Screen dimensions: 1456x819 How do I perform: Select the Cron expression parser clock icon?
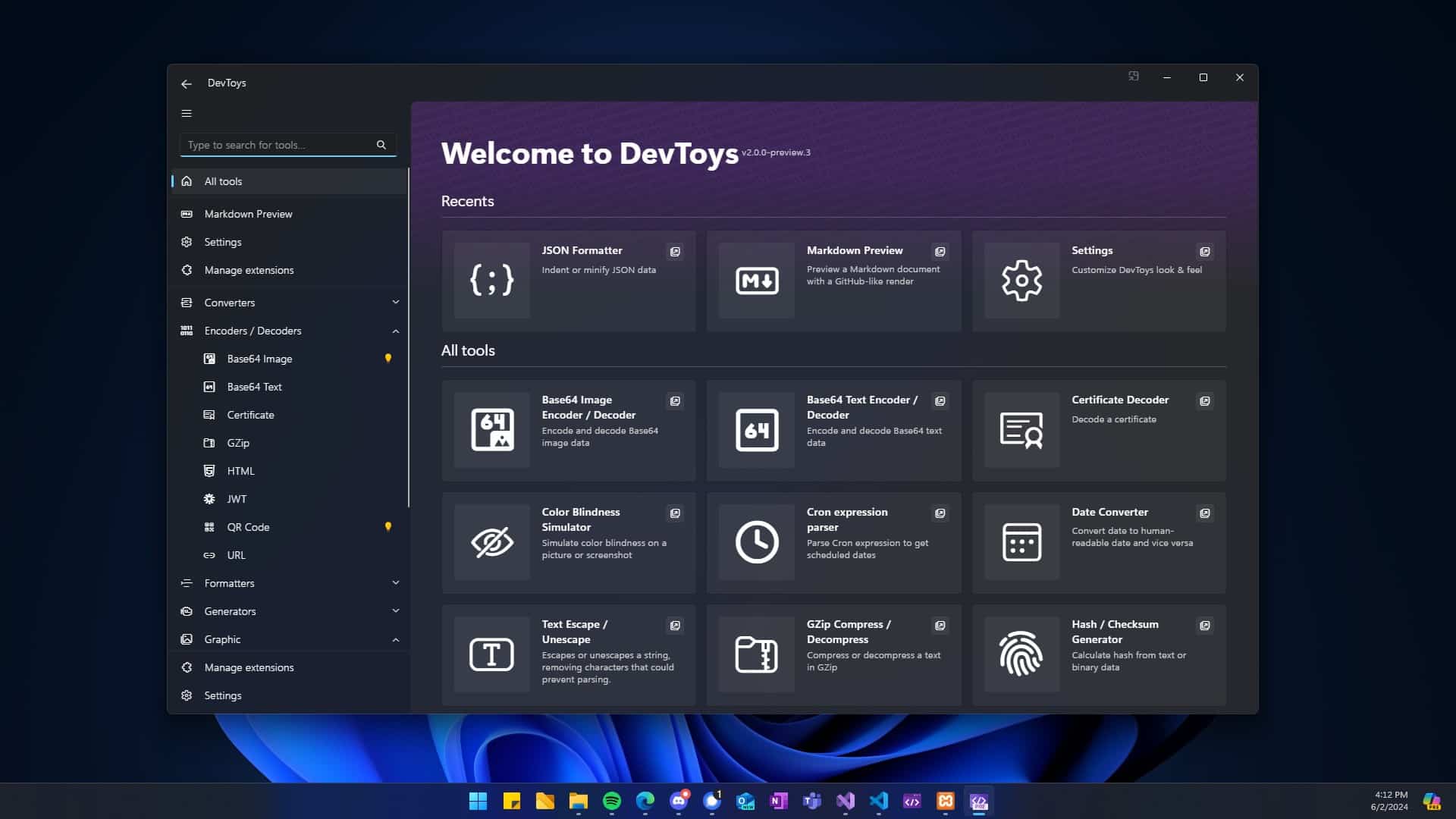coord(756,541)
